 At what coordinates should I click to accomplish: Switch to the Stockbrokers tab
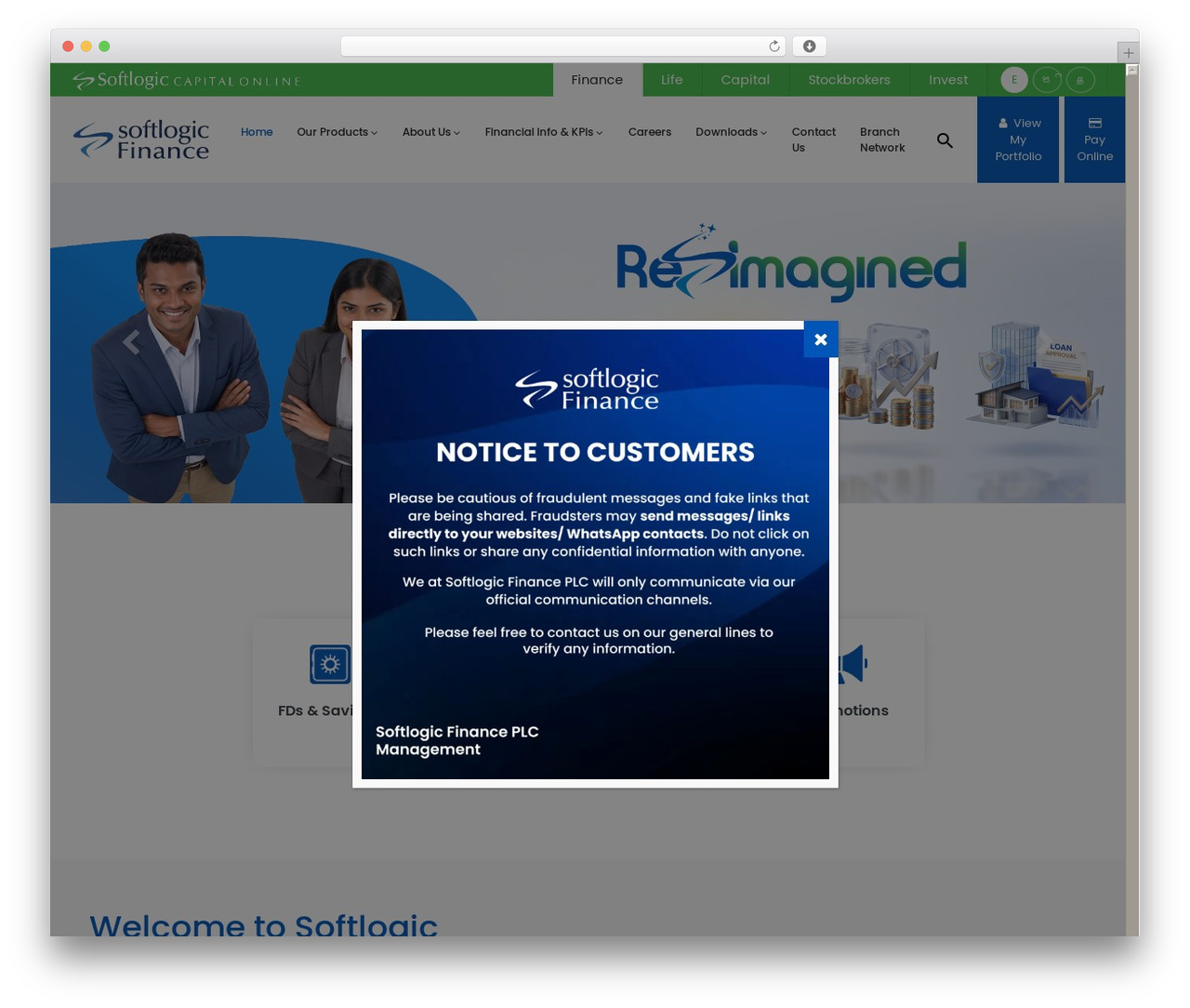tap(849, 80)
